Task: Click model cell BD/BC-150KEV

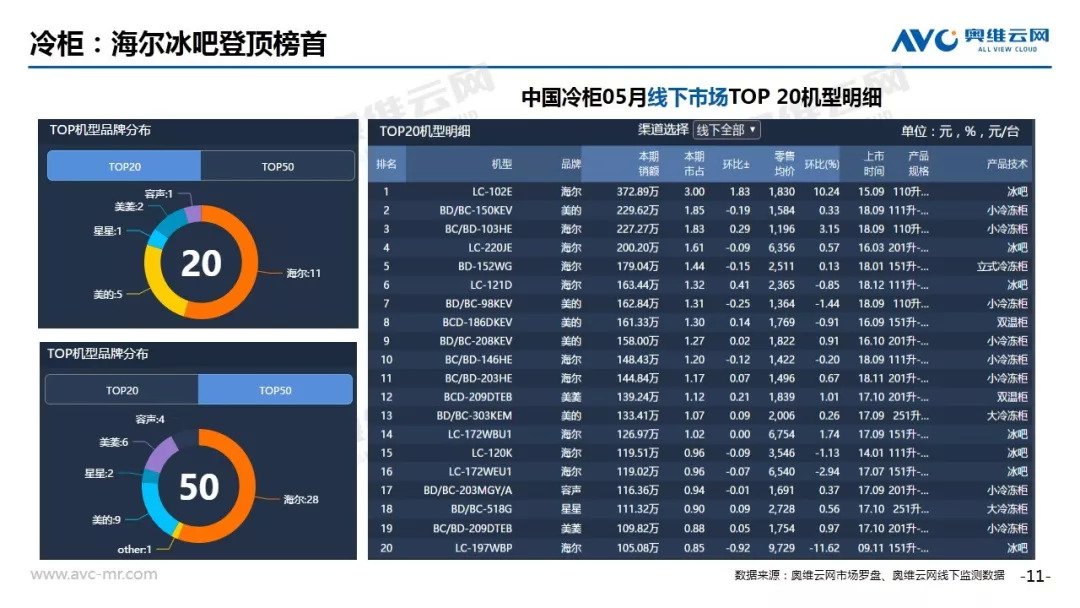Action: tap(476, 210)
